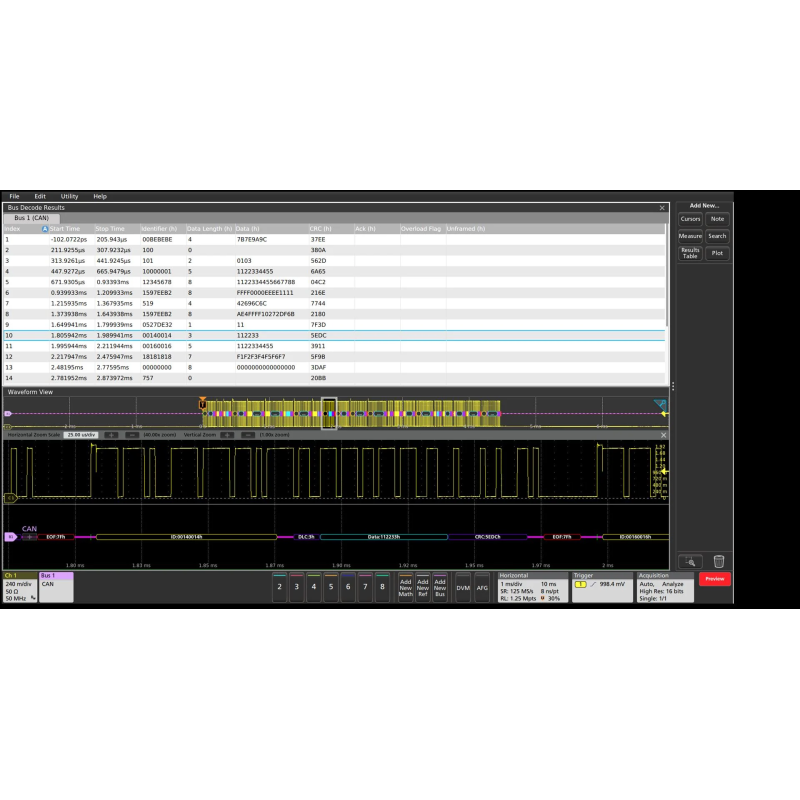800x800 pixels.
Task: Click the Add New Bus badge
Action: pyautogui.click(x=441, y=589)
